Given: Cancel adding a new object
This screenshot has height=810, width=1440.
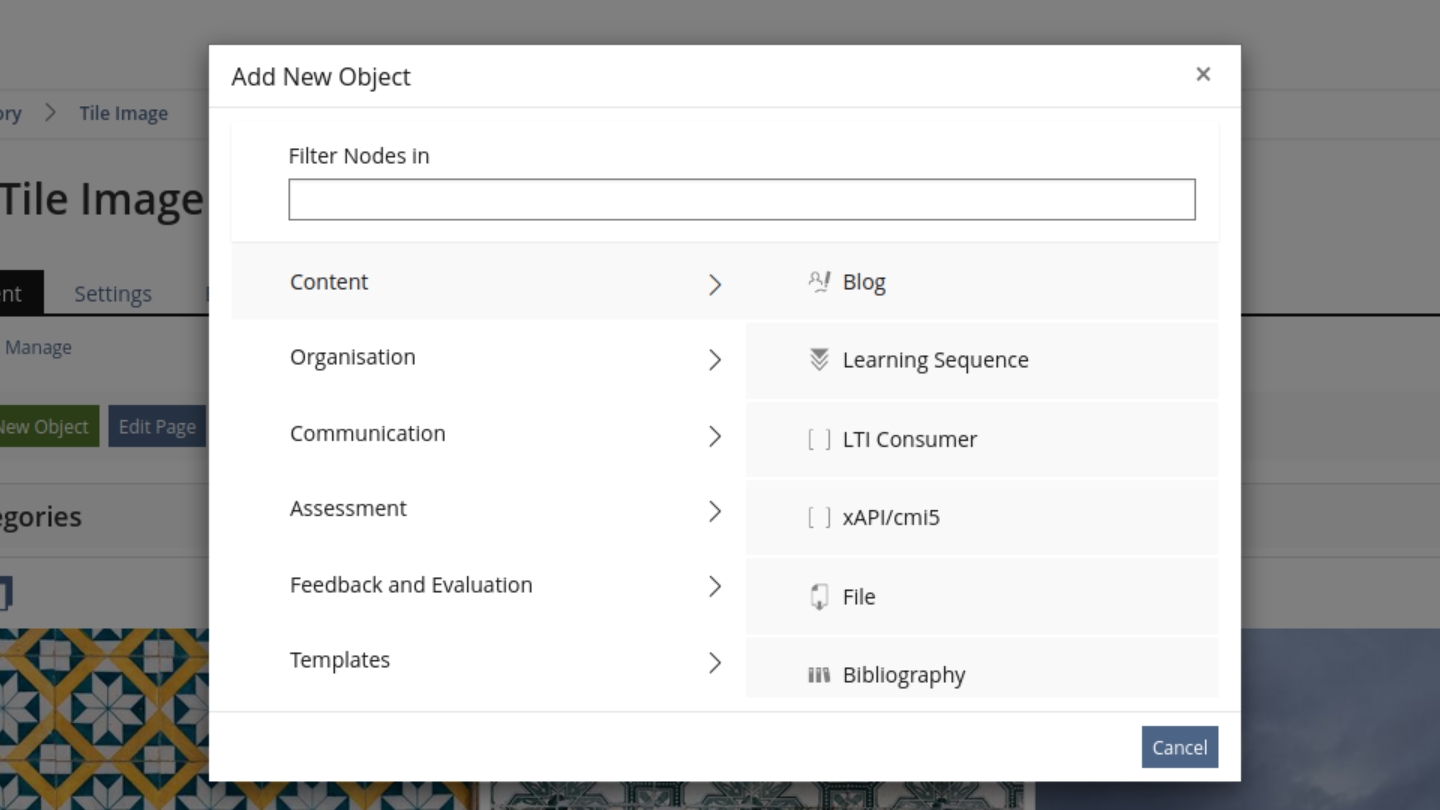Looking at the screenshot, I should pos(1180,747).
